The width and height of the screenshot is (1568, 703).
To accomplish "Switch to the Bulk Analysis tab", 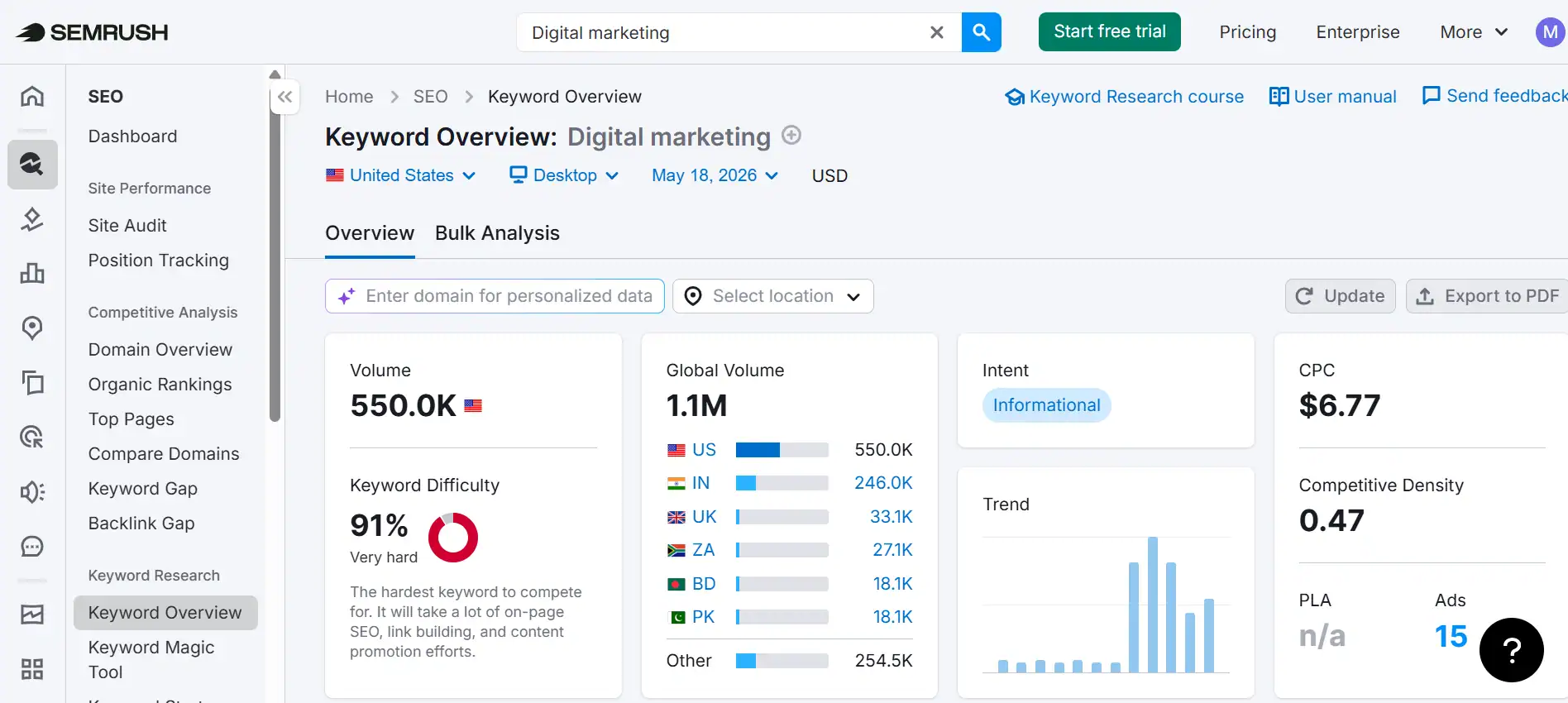I will [497, 233].
